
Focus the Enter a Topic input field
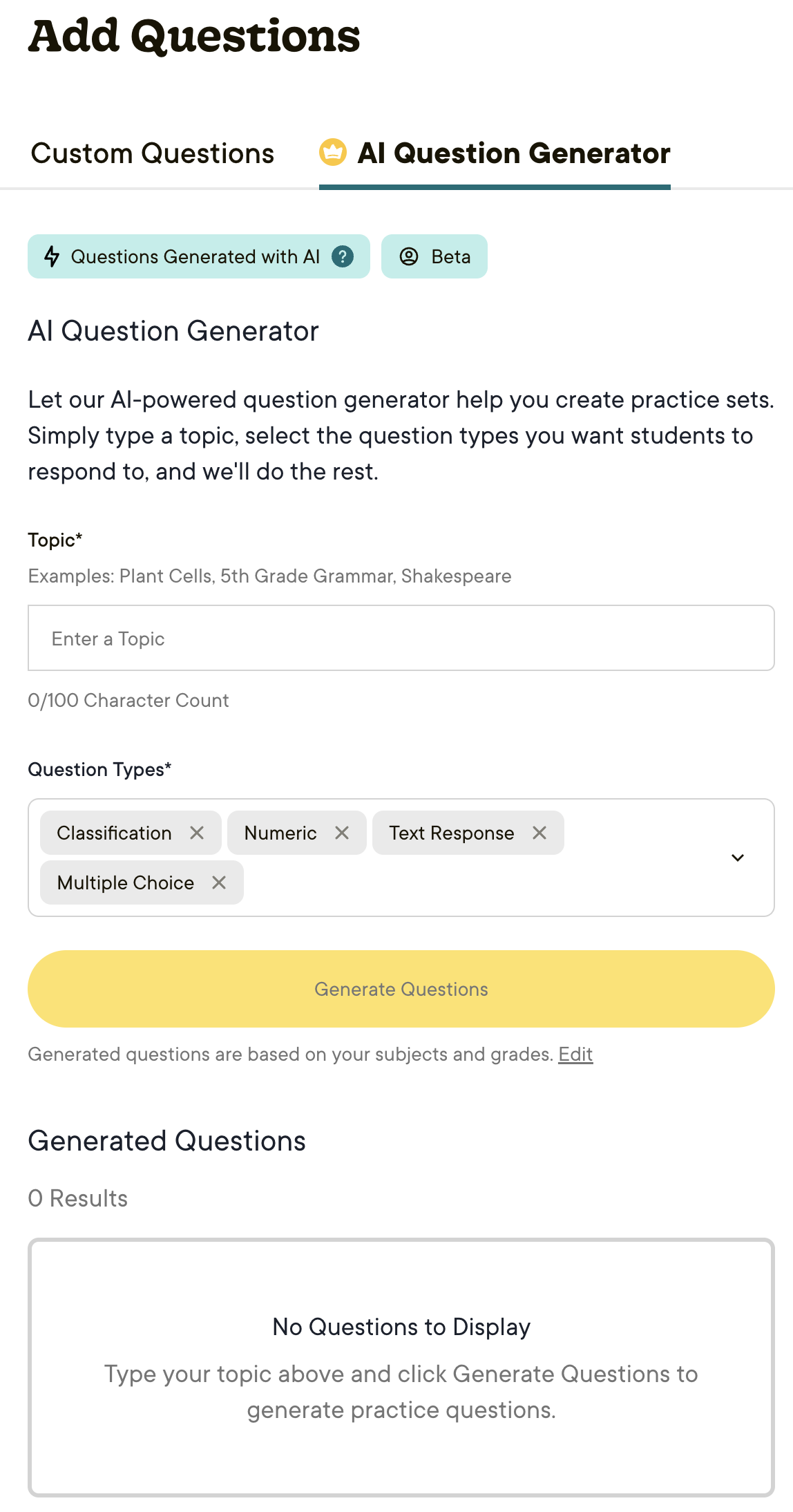pos(401,638)
